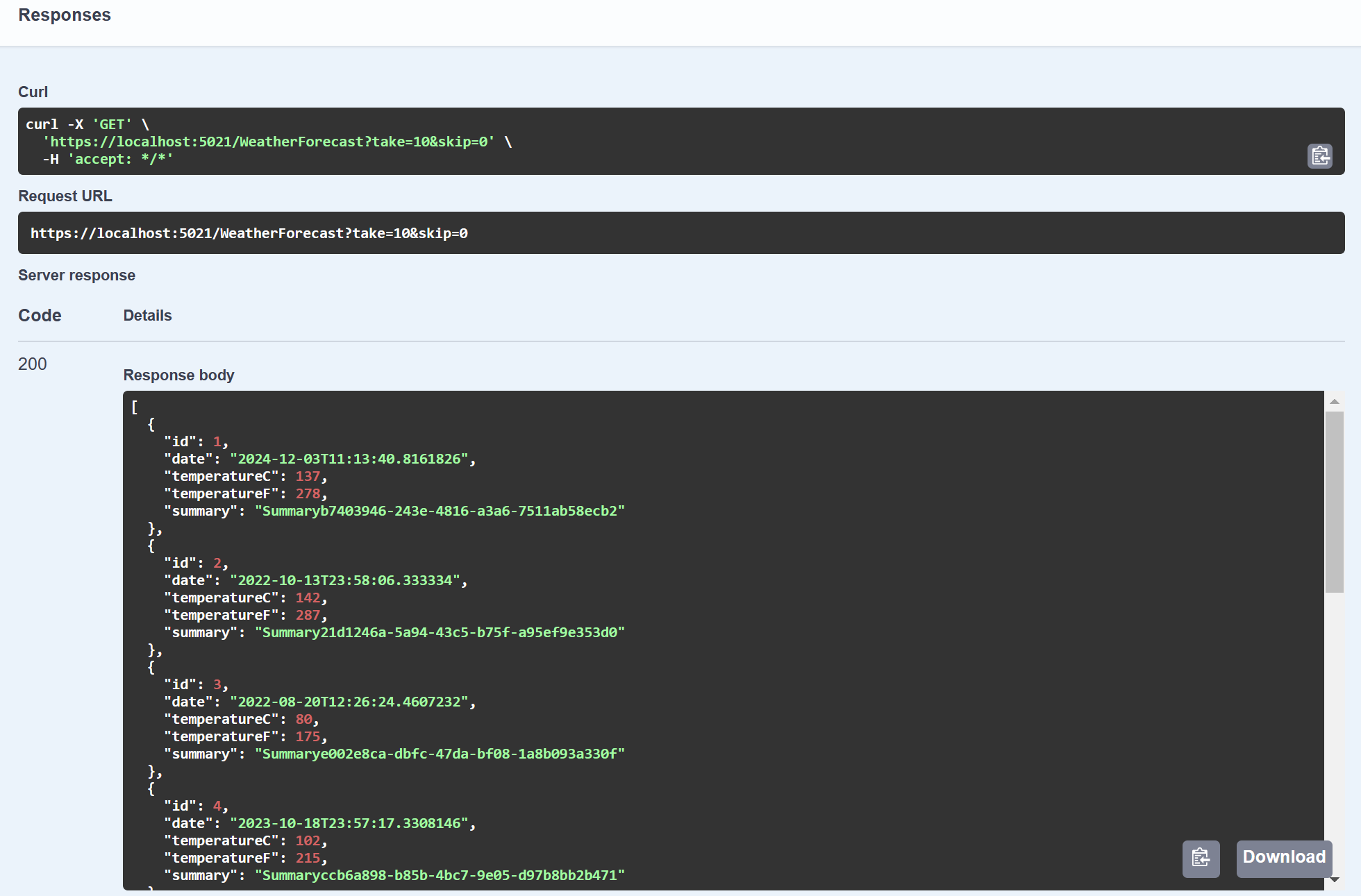Click the Responses section heading

coord(65,15)
